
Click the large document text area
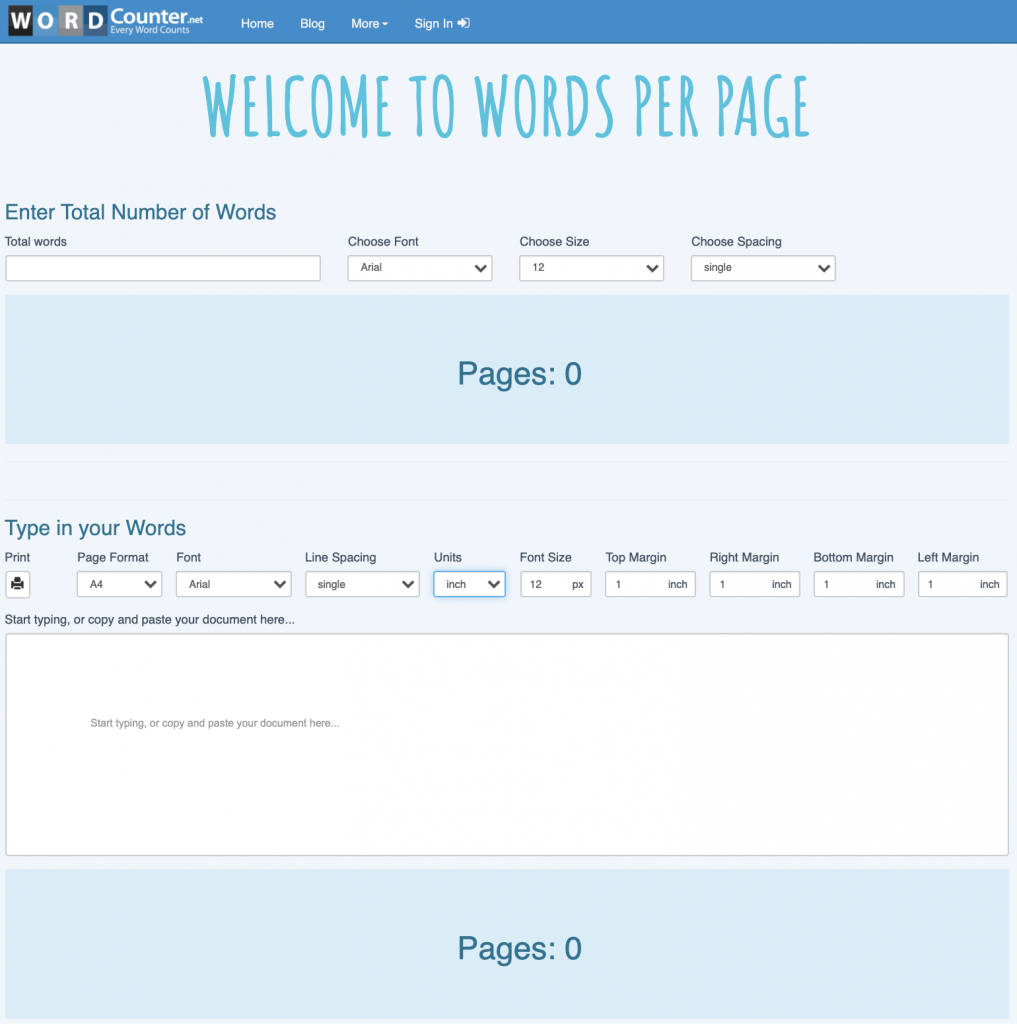point(508,743)
